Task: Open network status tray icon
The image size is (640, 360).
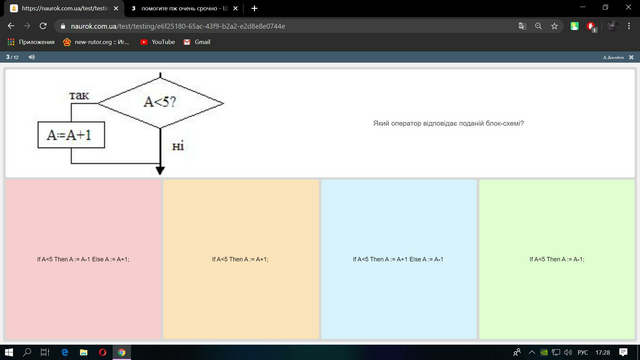Action: [556, 352]
